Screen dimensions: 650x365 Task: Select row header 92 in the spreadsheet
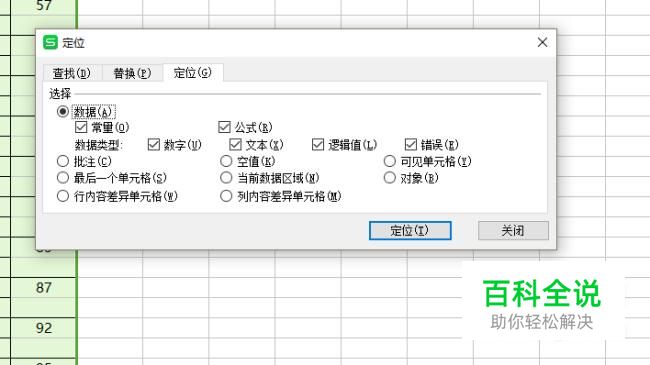[x=44, y=328]
